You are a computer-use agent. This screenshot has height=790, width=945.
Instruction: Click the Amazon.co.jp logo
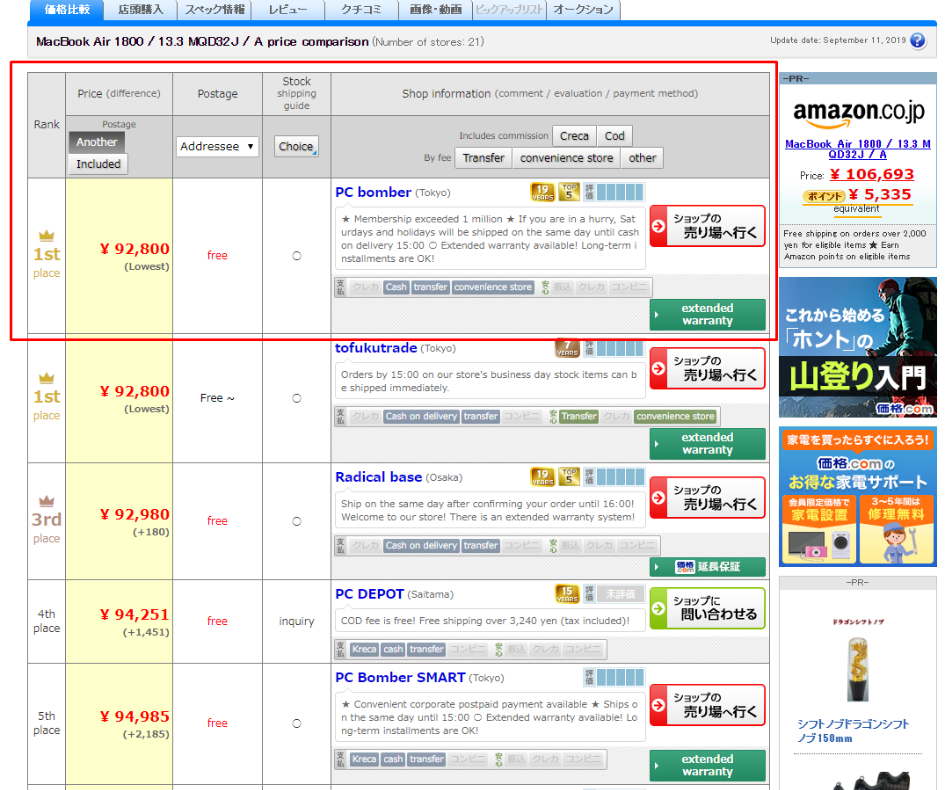[x=858, y=112]
